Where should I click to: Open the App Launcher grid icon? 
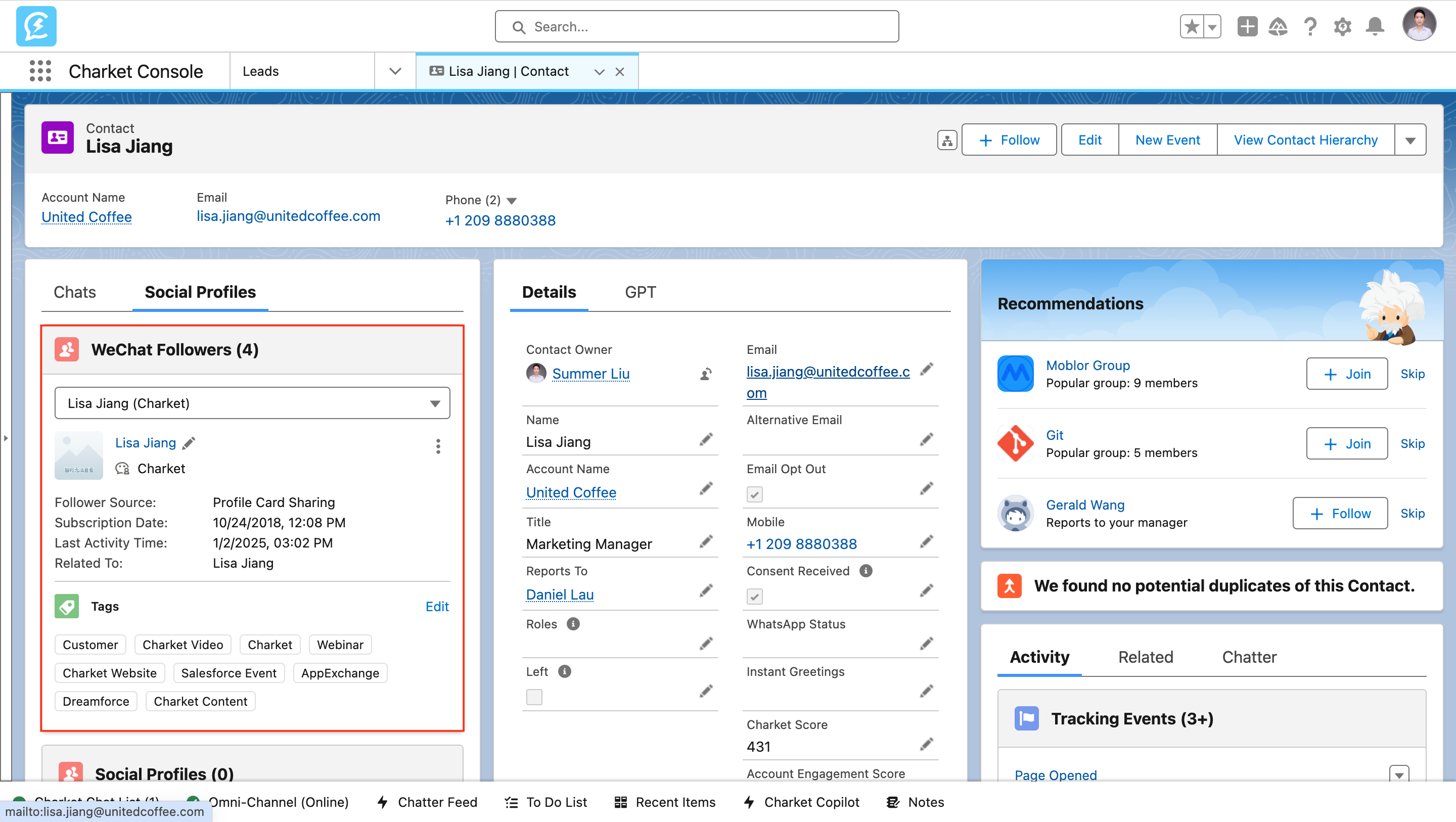[x=40, y=71]
